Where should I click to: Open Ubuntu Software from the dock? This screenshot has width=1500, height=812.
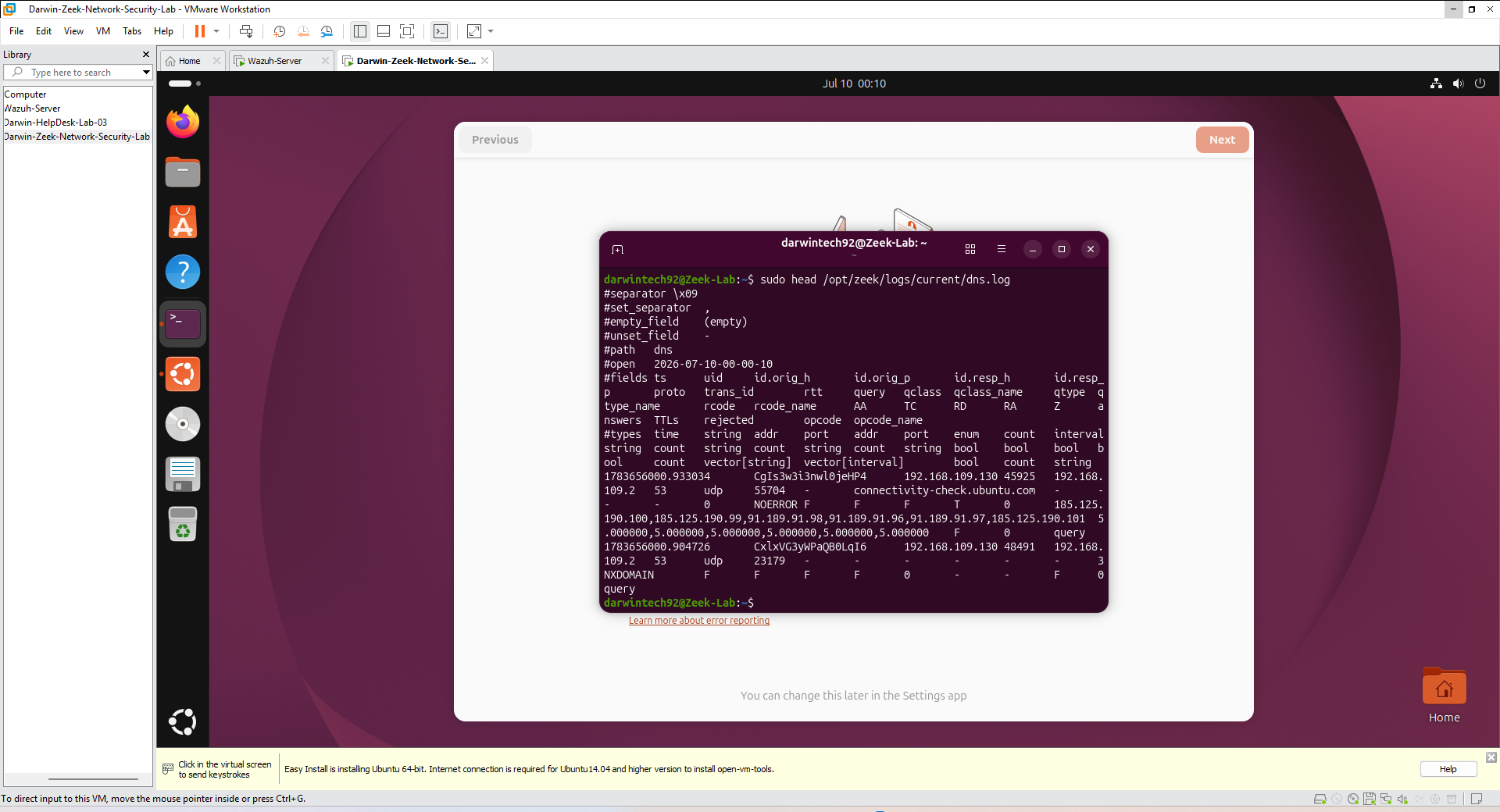pyautogui.click(x=183, y=223)
